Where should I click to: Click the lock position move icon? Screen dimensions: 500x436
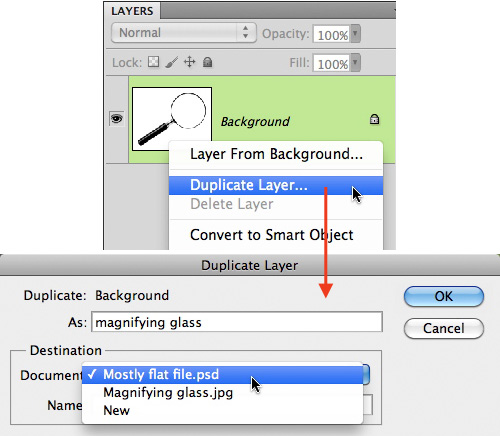tap(190, 62)
